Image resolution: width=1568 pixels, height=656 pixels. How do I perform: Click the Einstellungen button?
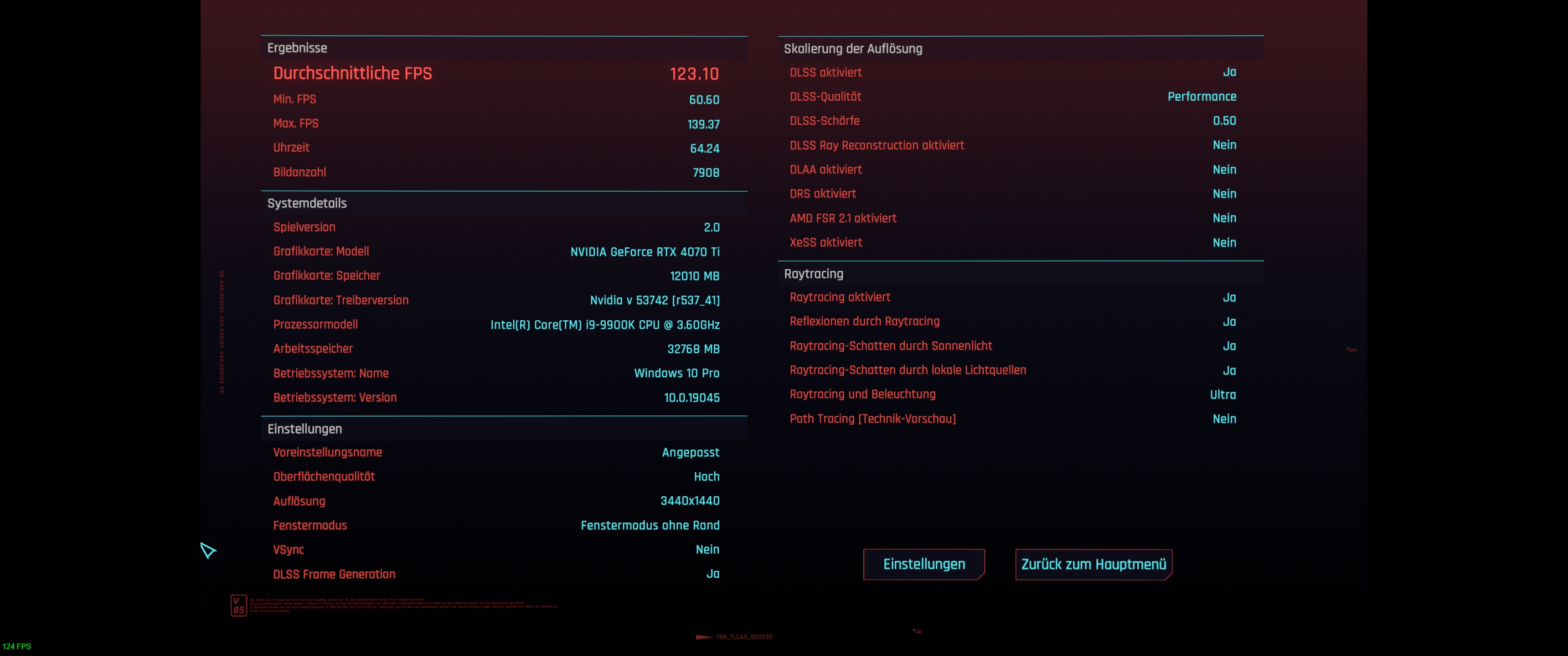[923, 564]
